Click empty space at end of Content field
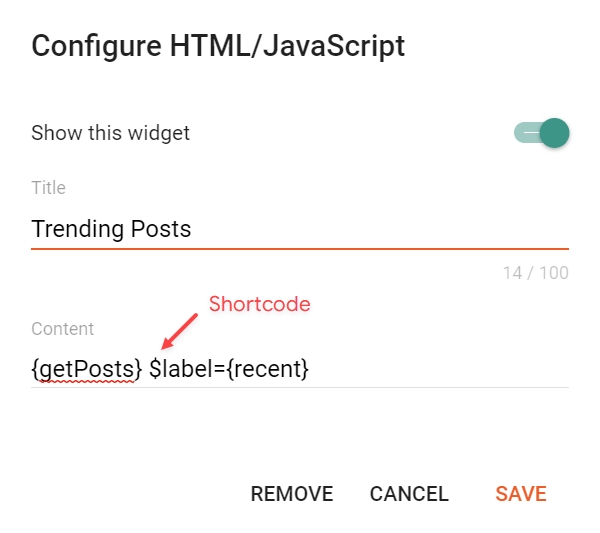The image size is (600, 533). (450, 369)
